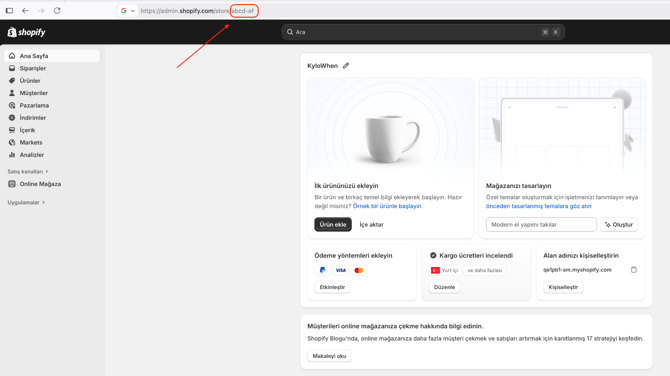Click the Kargo ücretleri incelendi checkmark icon
Viewport: 670px width, 376px height.
(433, 256)
